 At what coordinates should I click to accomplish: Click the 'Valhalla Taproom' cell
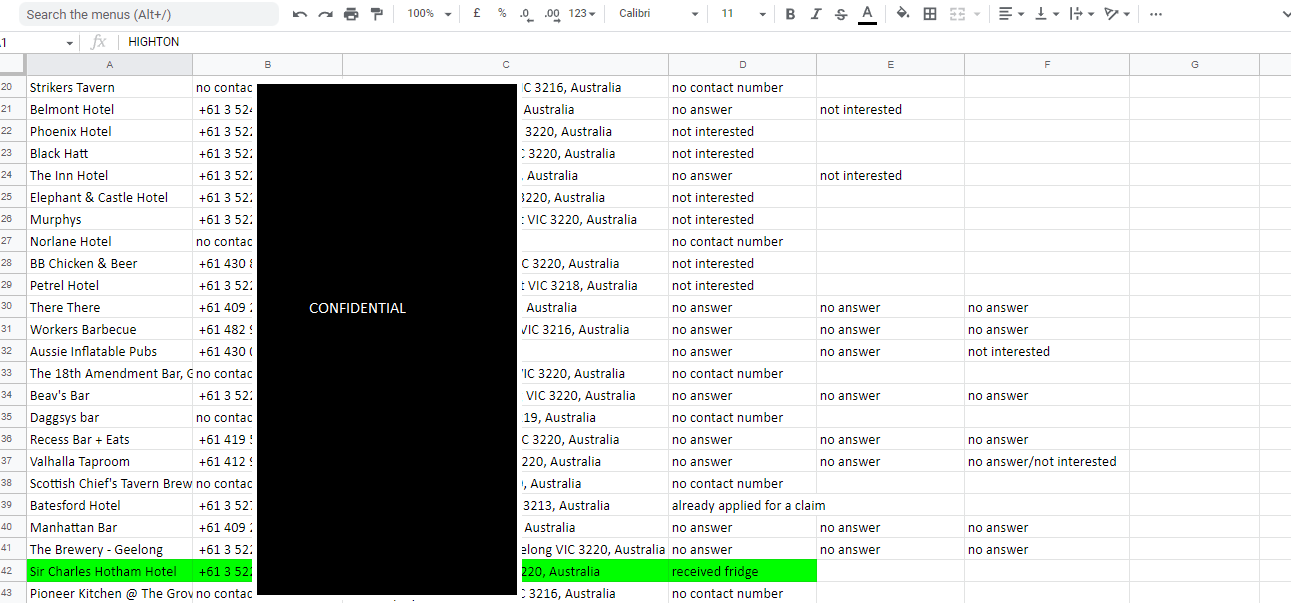(x=110, y=461)
